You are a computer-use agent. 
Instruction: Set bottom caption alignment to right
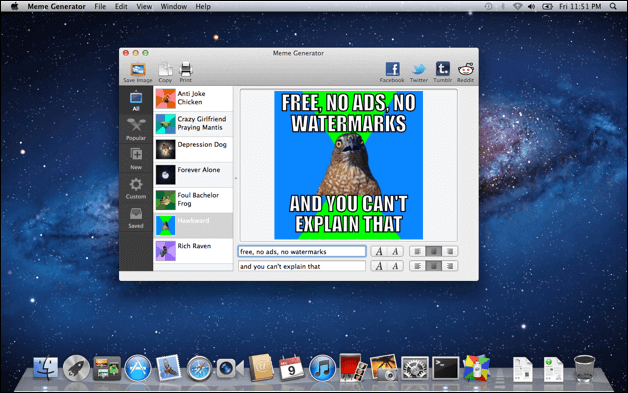pyautogui.click(x=450, y=266)
